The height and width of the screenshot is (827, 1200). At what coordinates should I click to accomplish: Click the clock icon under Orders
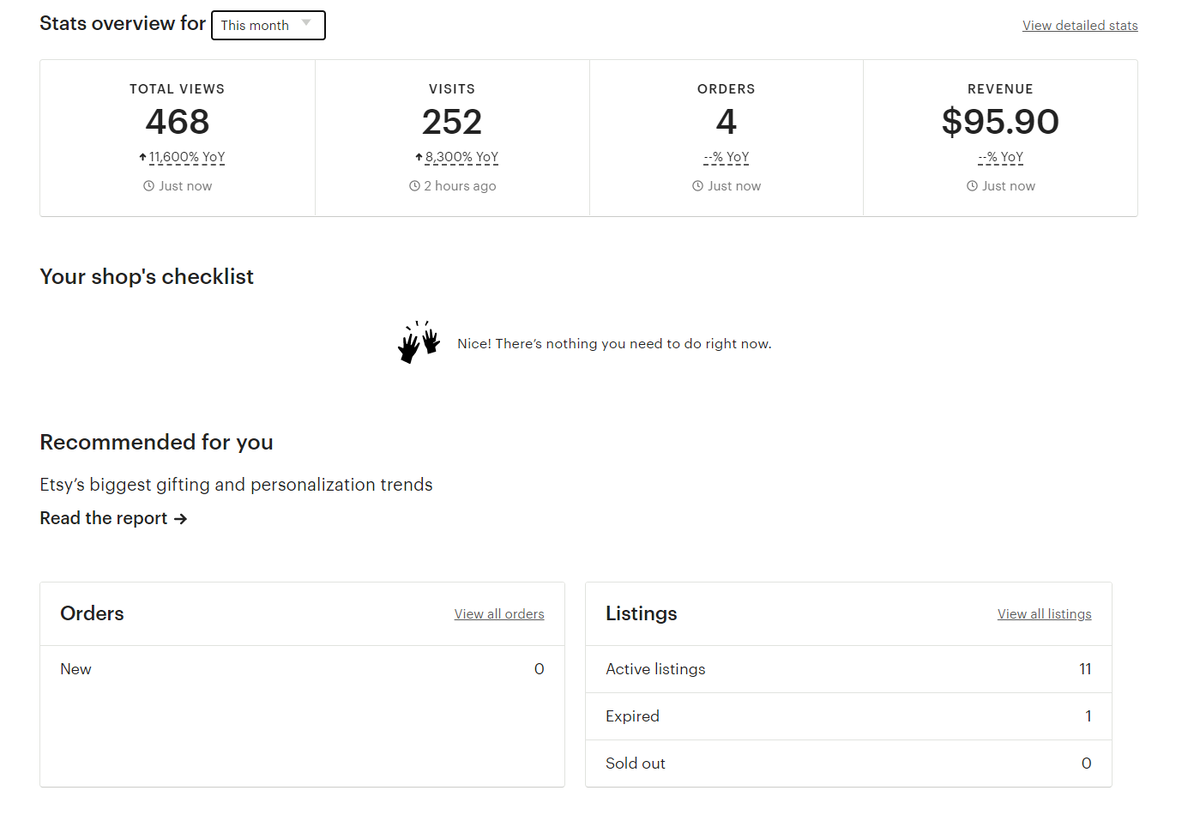click(x=697, y=186)
